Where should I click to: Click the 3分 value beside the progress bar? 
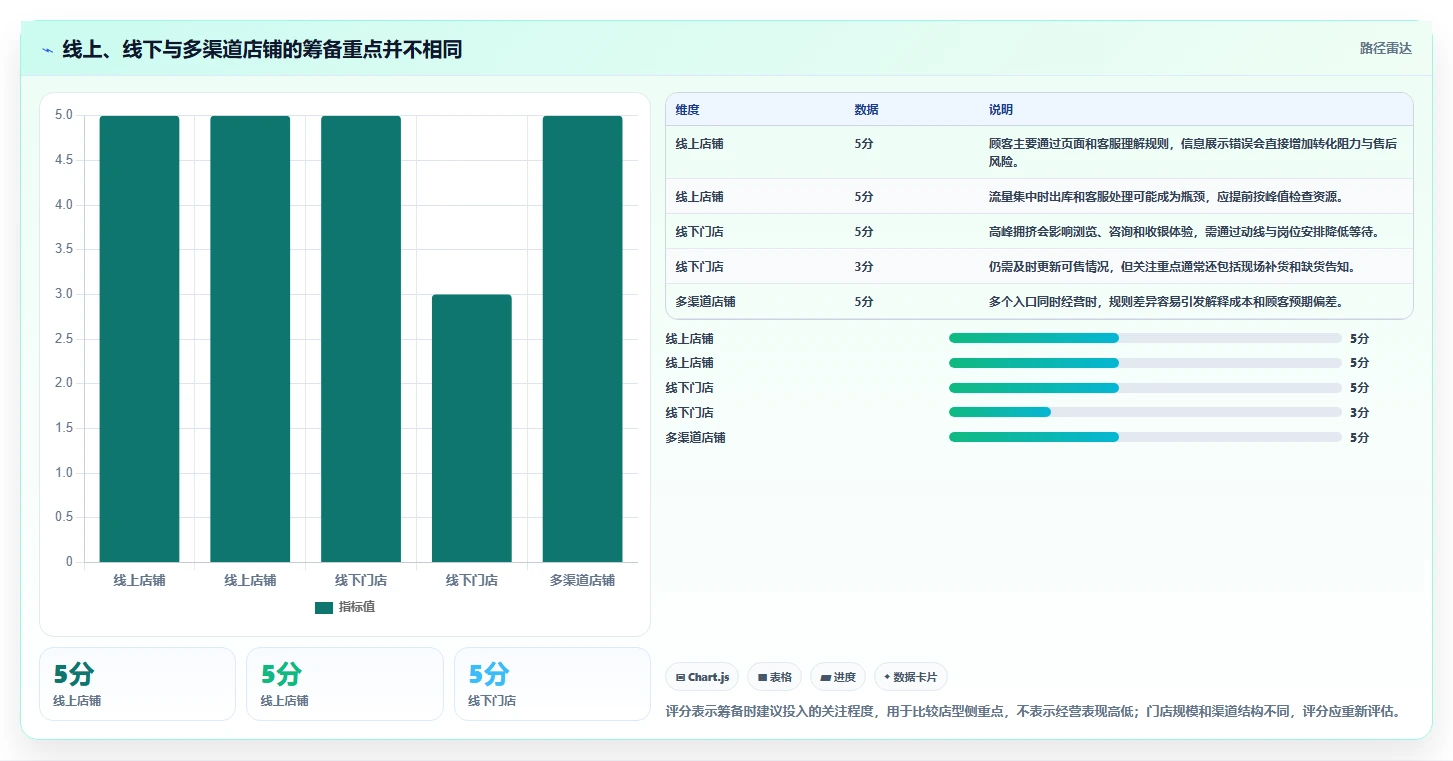pos(1359,413)
